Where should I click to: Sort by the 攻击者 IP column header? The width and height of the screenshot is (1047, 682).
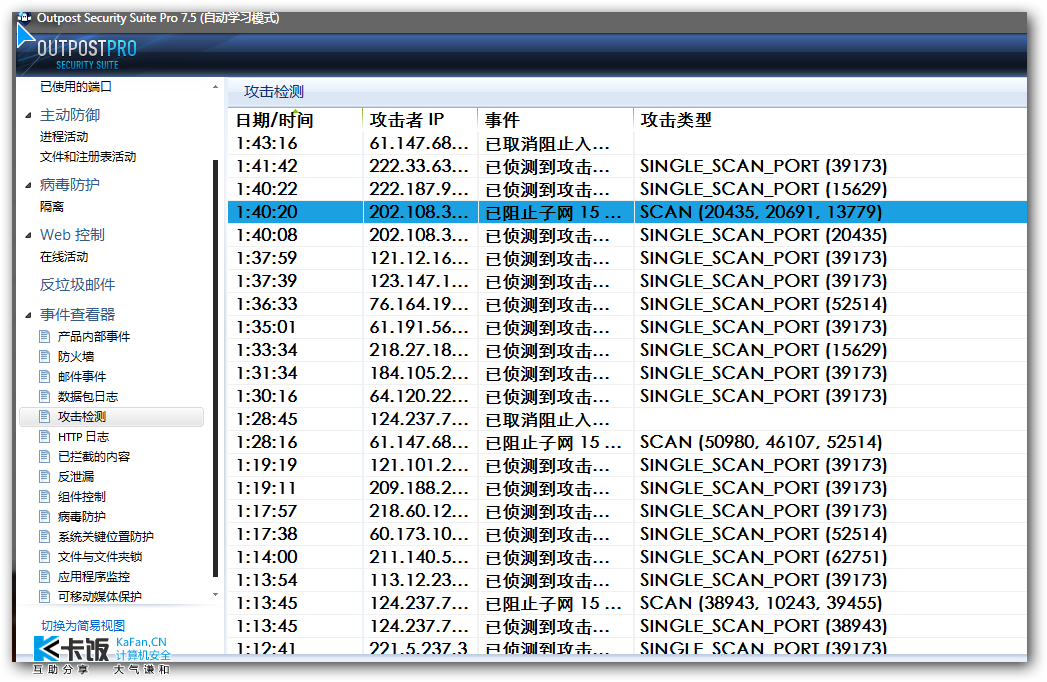(420, 120)
